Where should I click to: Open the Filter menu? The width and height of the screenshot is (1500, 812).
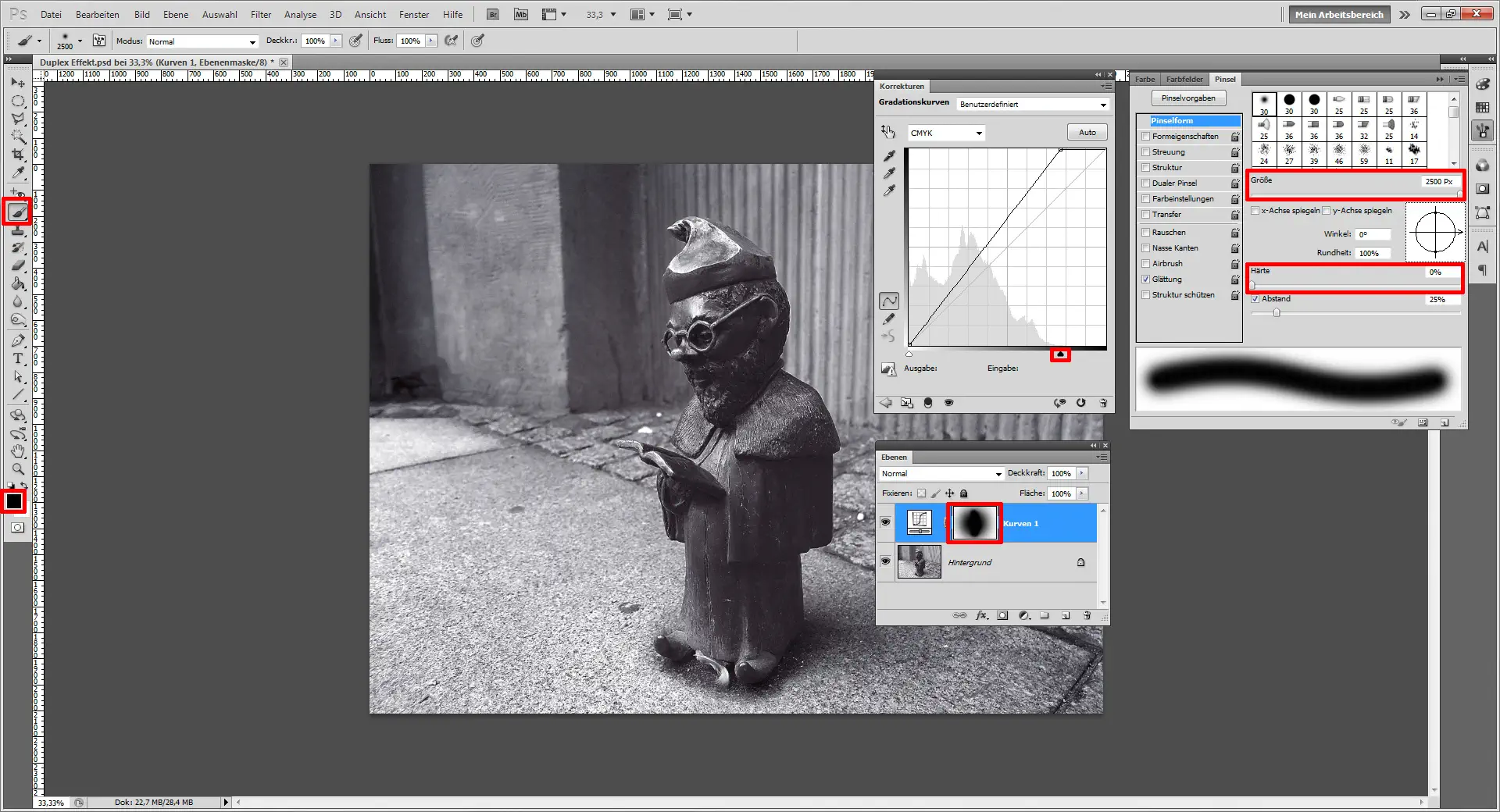(x=261, y=15)
